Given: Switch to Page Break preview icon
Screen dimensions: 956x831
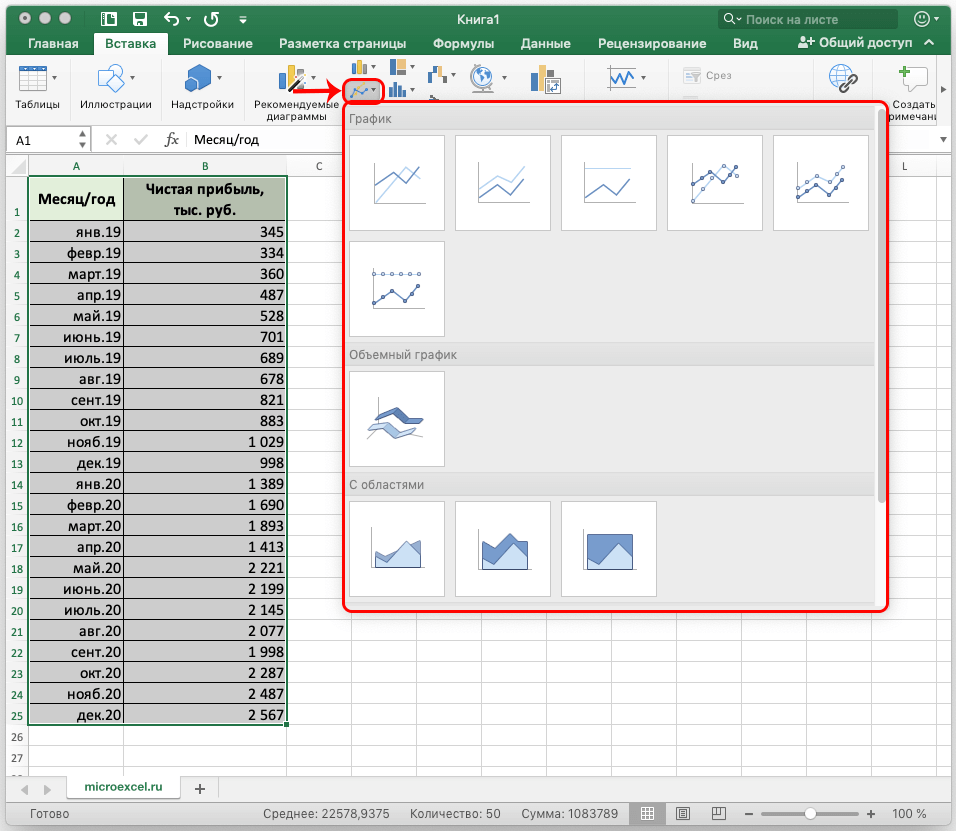Looking at the screenshot, I should pyautogui.click(x=719, y=813).
